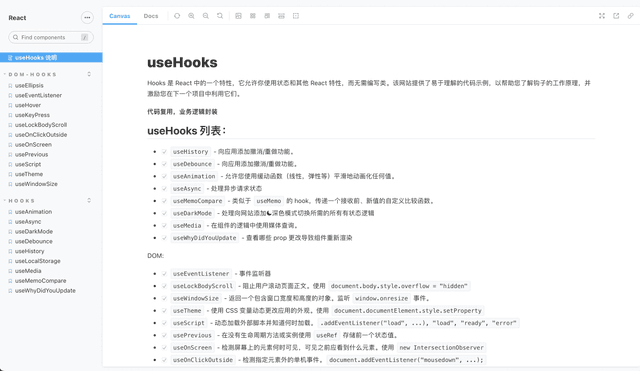Enable the measure tool icon

tap(281, 16)
